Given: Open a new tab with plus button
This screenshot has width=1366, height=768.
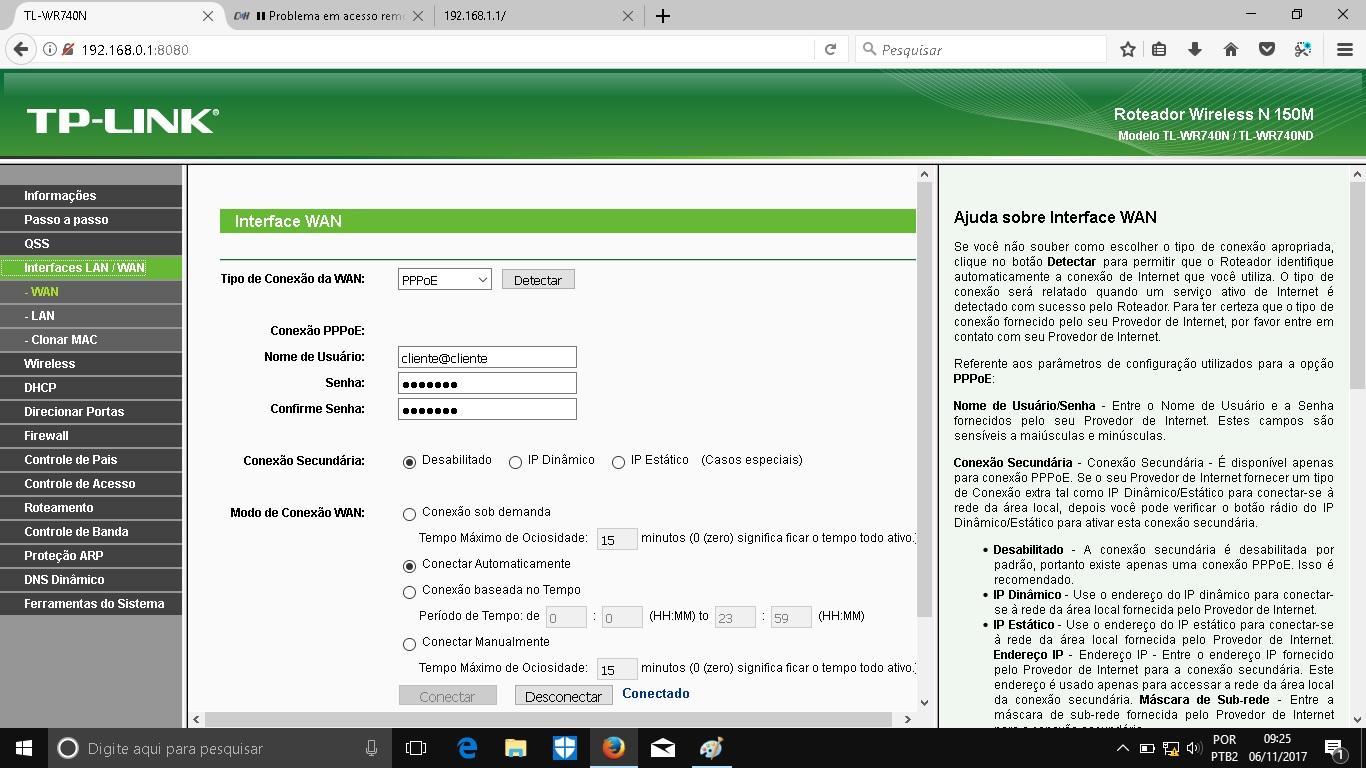Looking at the screenshot, I should pyautogui.click(x=663, y=16).
